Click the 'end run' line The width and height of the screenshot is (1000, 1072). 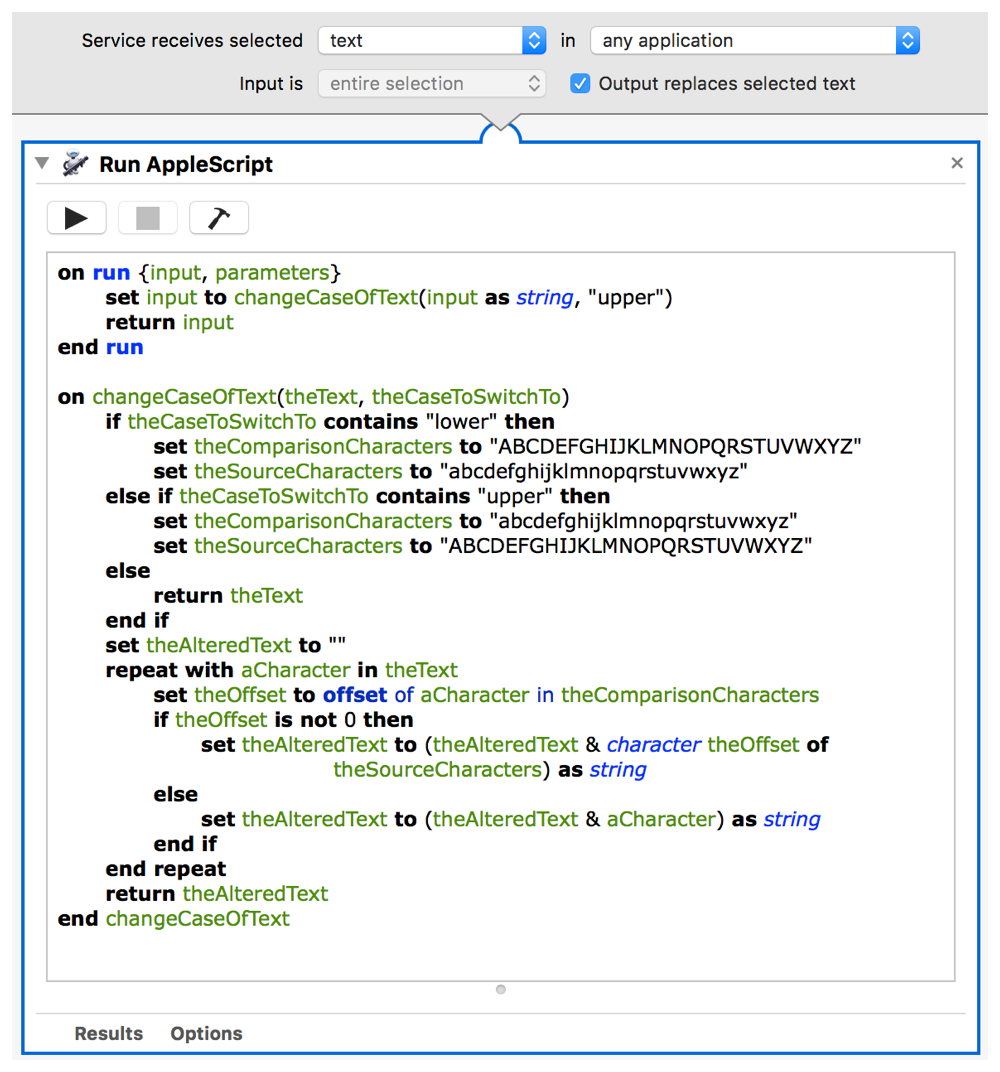[x=100, y=347]
